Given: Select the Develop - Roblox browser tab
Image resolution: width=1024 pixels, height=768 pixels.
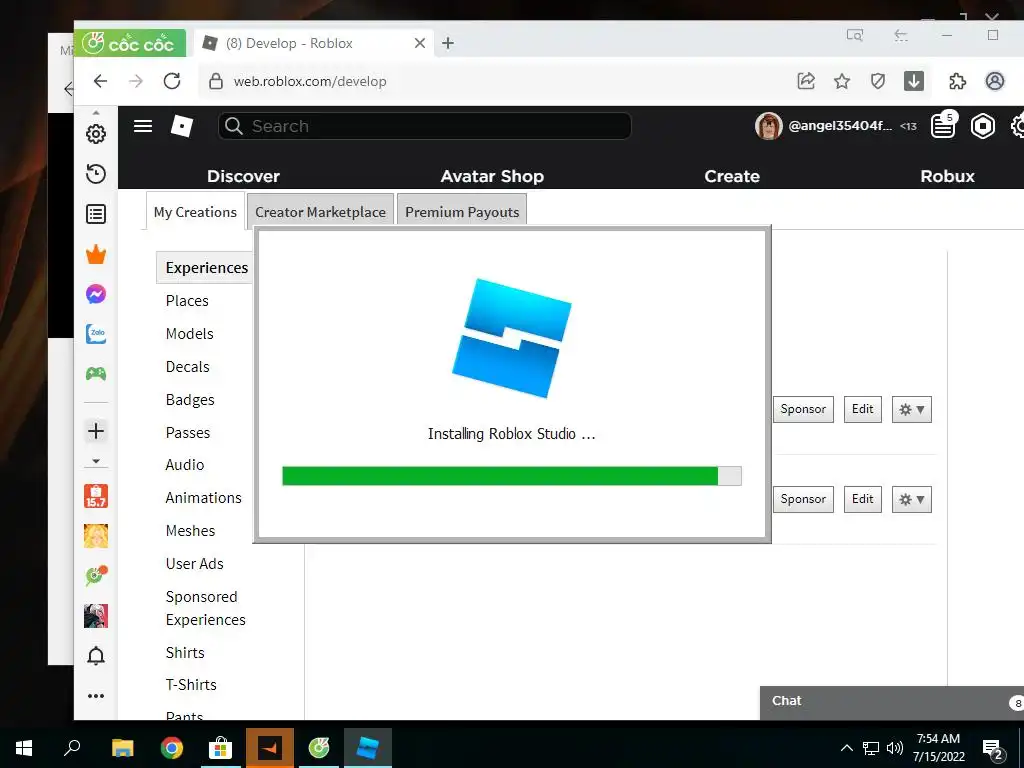Looking at the screenshot, I should coord(313,43).
